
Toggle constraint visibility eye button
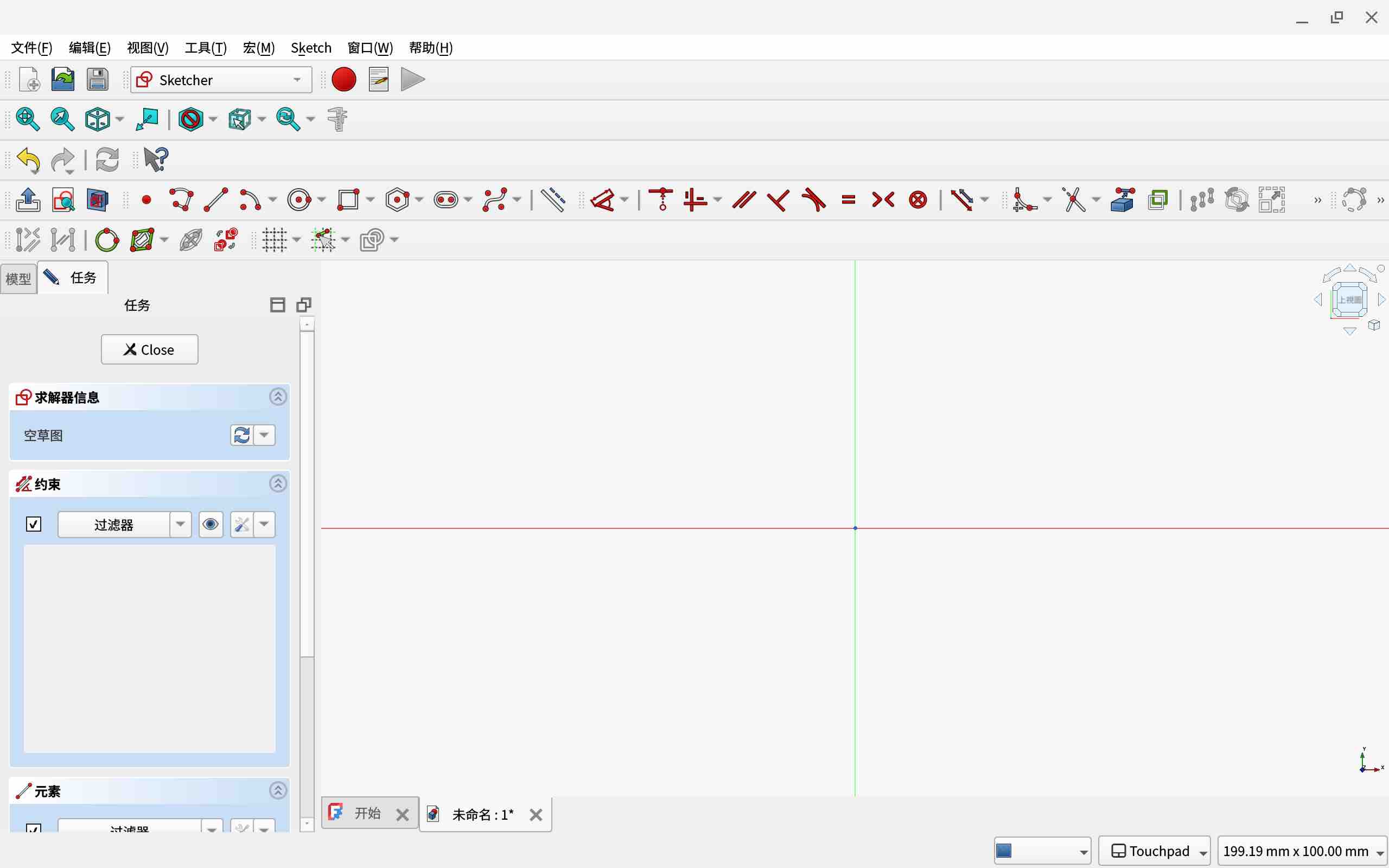(211, 524)
